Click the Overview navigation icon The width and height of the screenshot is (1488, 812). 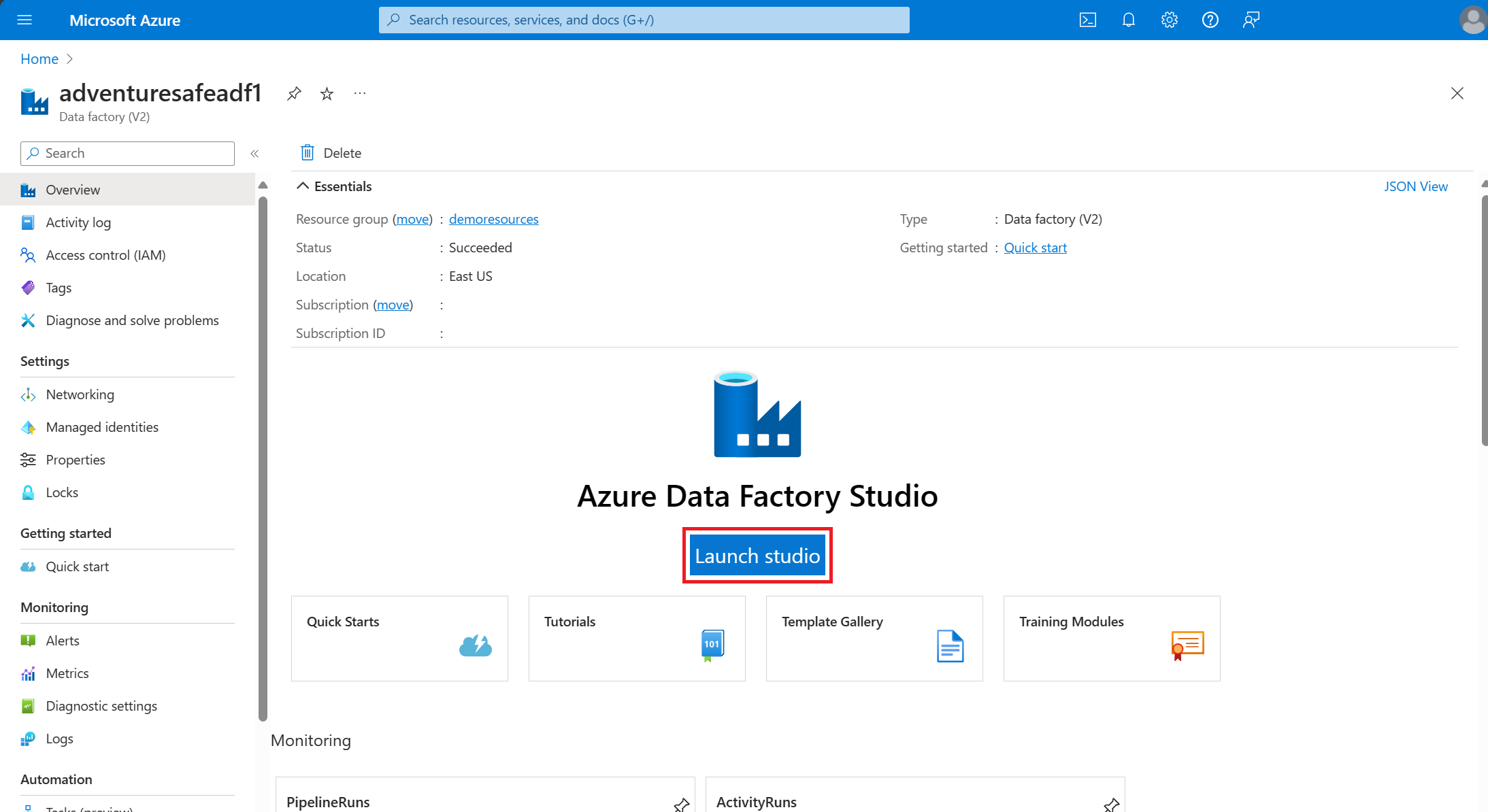click(27, 189)
